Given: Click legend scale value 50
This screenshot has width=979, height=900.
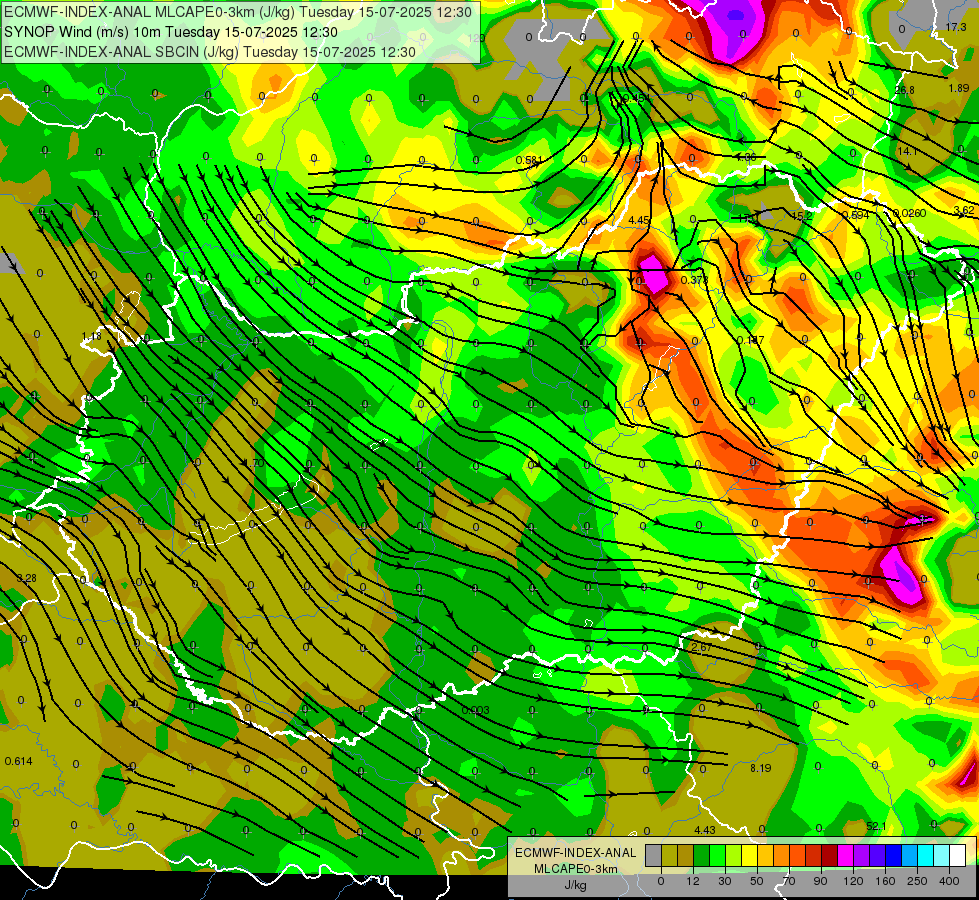Looking at the screenshot, I should 757,881.
